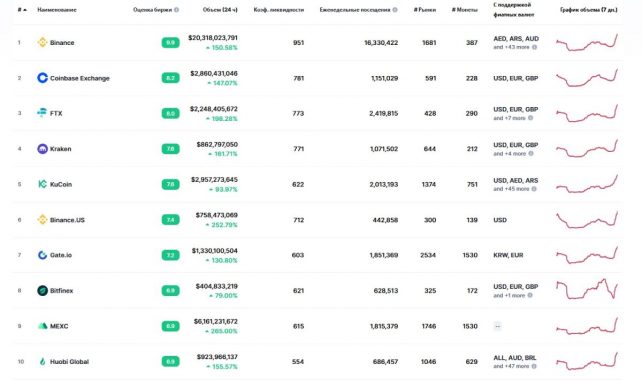
Task: Open Gate.io exchange page link
Action: 61,256
